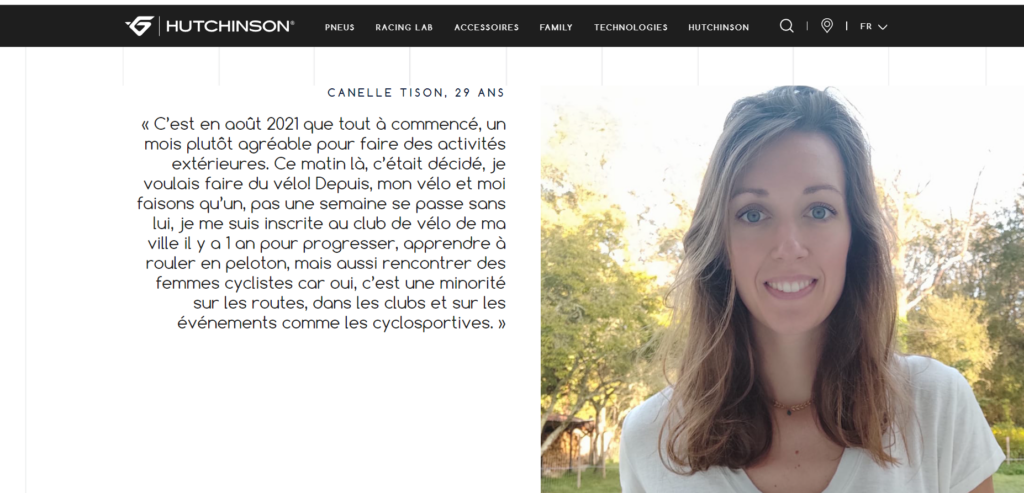Open the PNEUS menu
Viewport: 1024px width, 493px height.
(340, 27)
